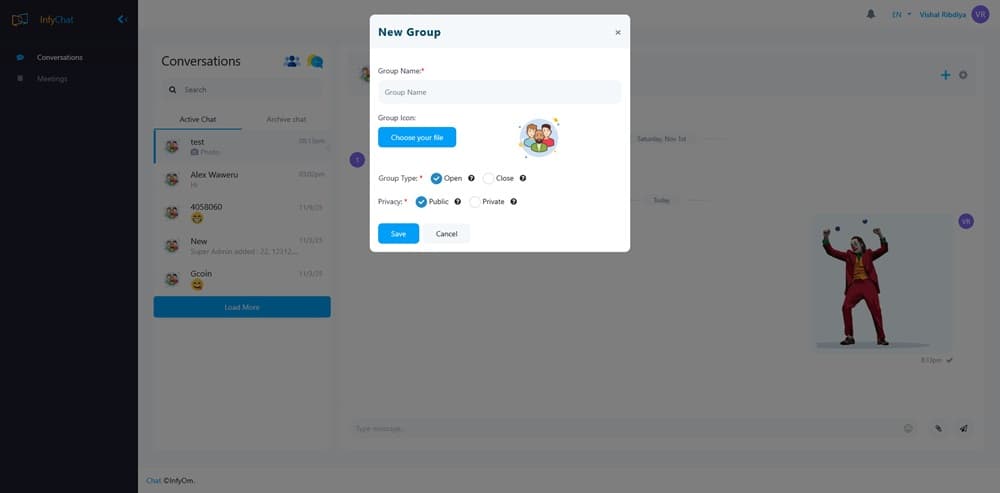1000x493 pixels.
Task: Open the EN language dropdown
Action: coord(901,15)
